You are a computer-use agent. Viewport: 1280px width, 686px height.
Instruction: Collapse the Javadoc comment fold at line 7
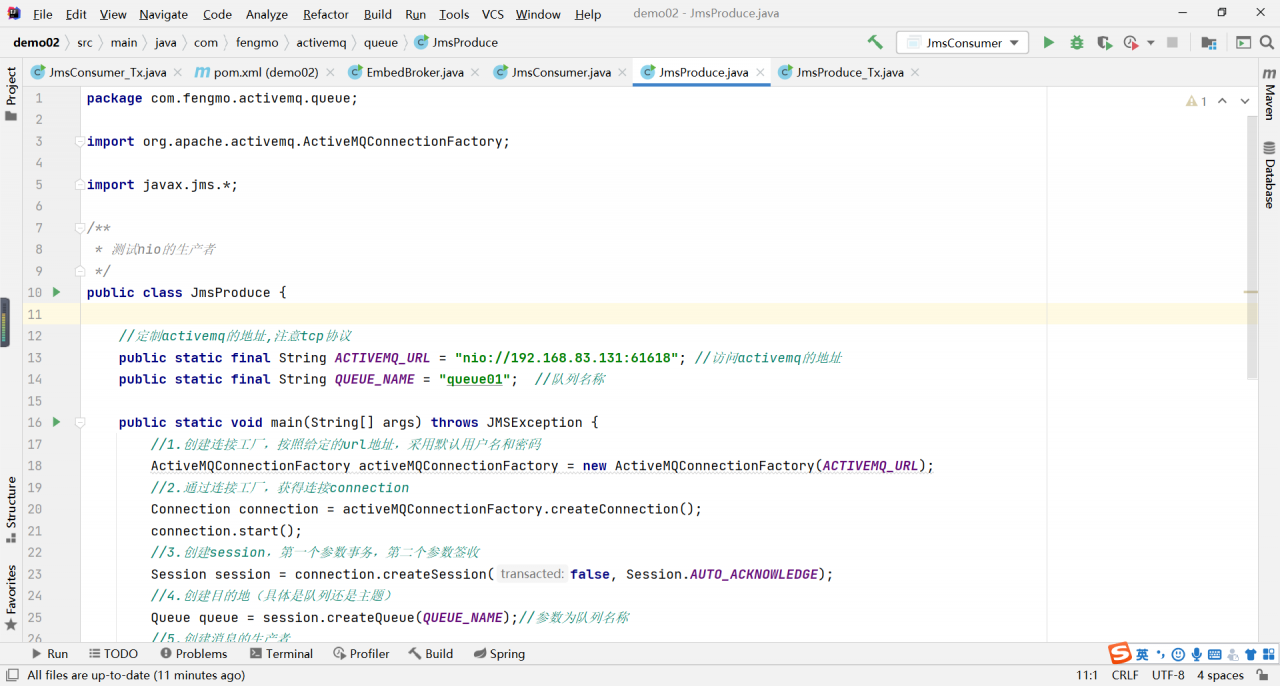click(x=80, y=228)
